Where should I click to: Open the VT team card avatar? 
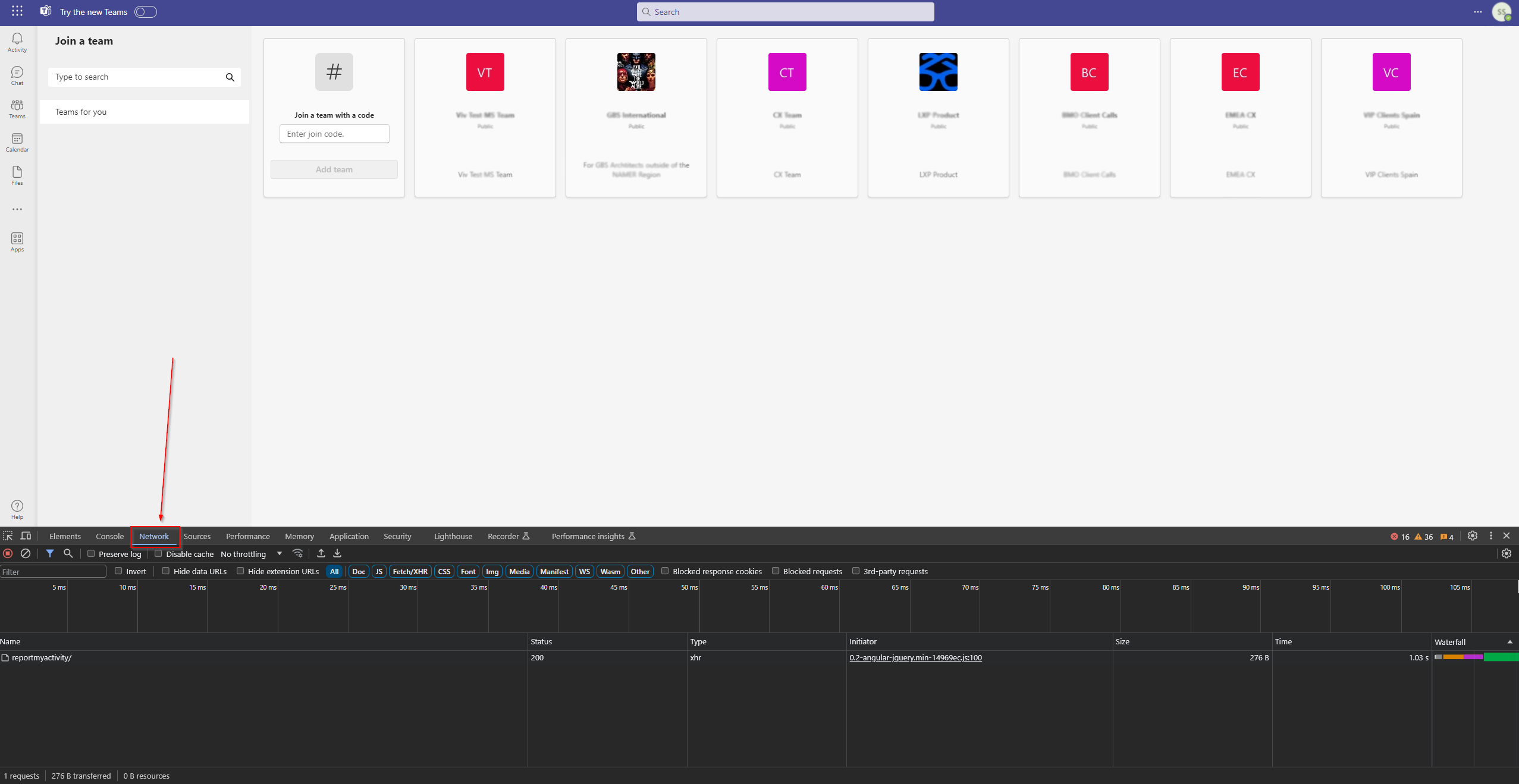pos(485,72)
